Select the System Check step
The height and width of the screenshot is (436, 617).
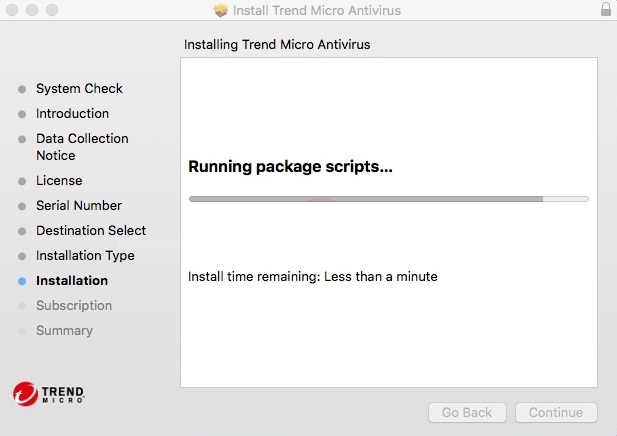[79, 89]
